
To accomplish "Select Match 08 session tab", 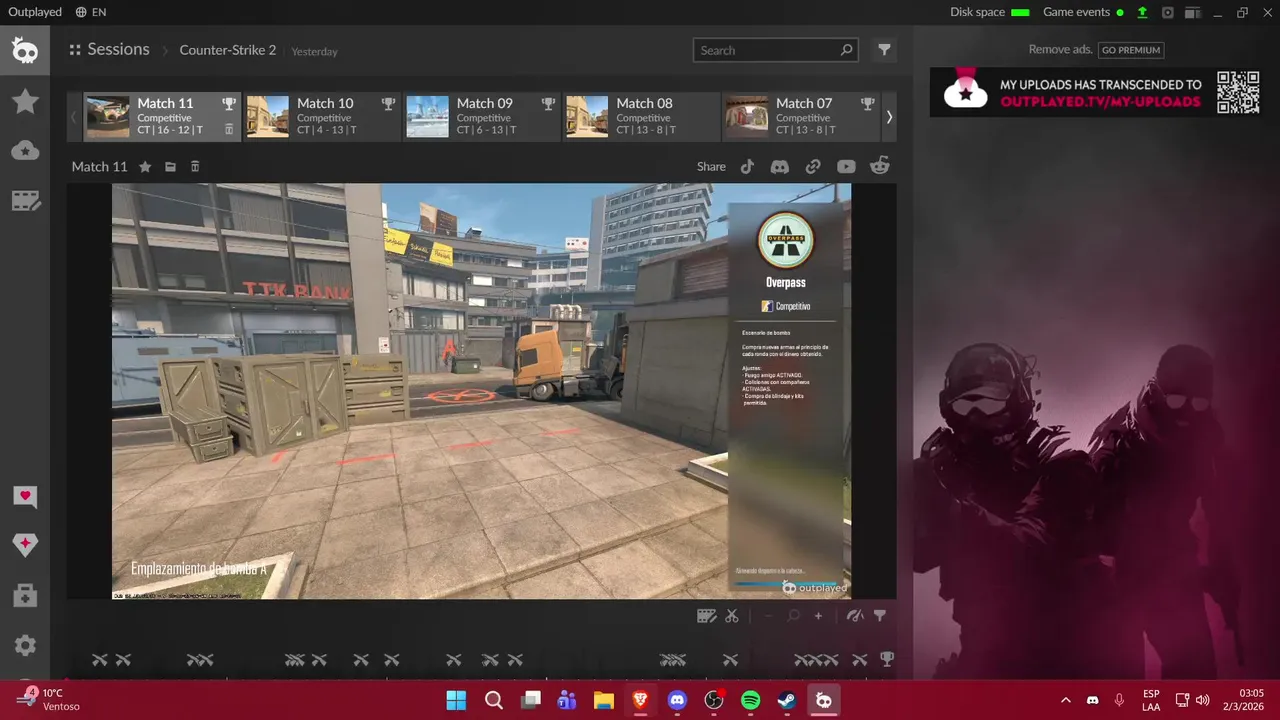I will pos(641,116).
